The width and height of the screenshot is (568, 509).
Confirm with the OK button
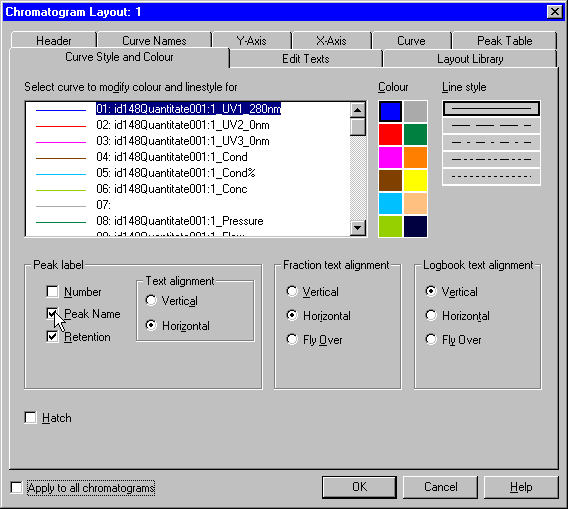coord(359,487)
